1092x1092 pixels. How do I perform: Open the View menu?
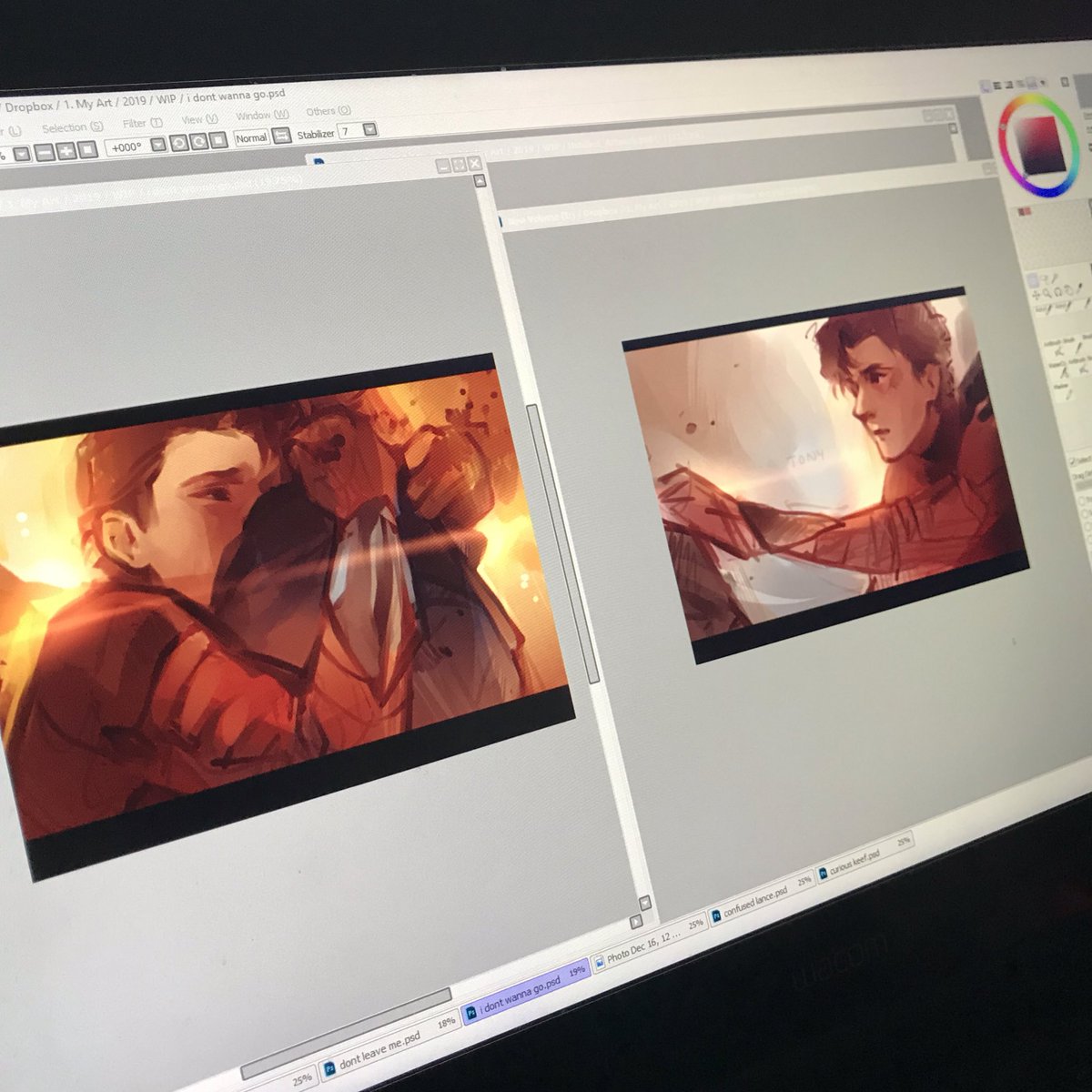pos(200,119)
